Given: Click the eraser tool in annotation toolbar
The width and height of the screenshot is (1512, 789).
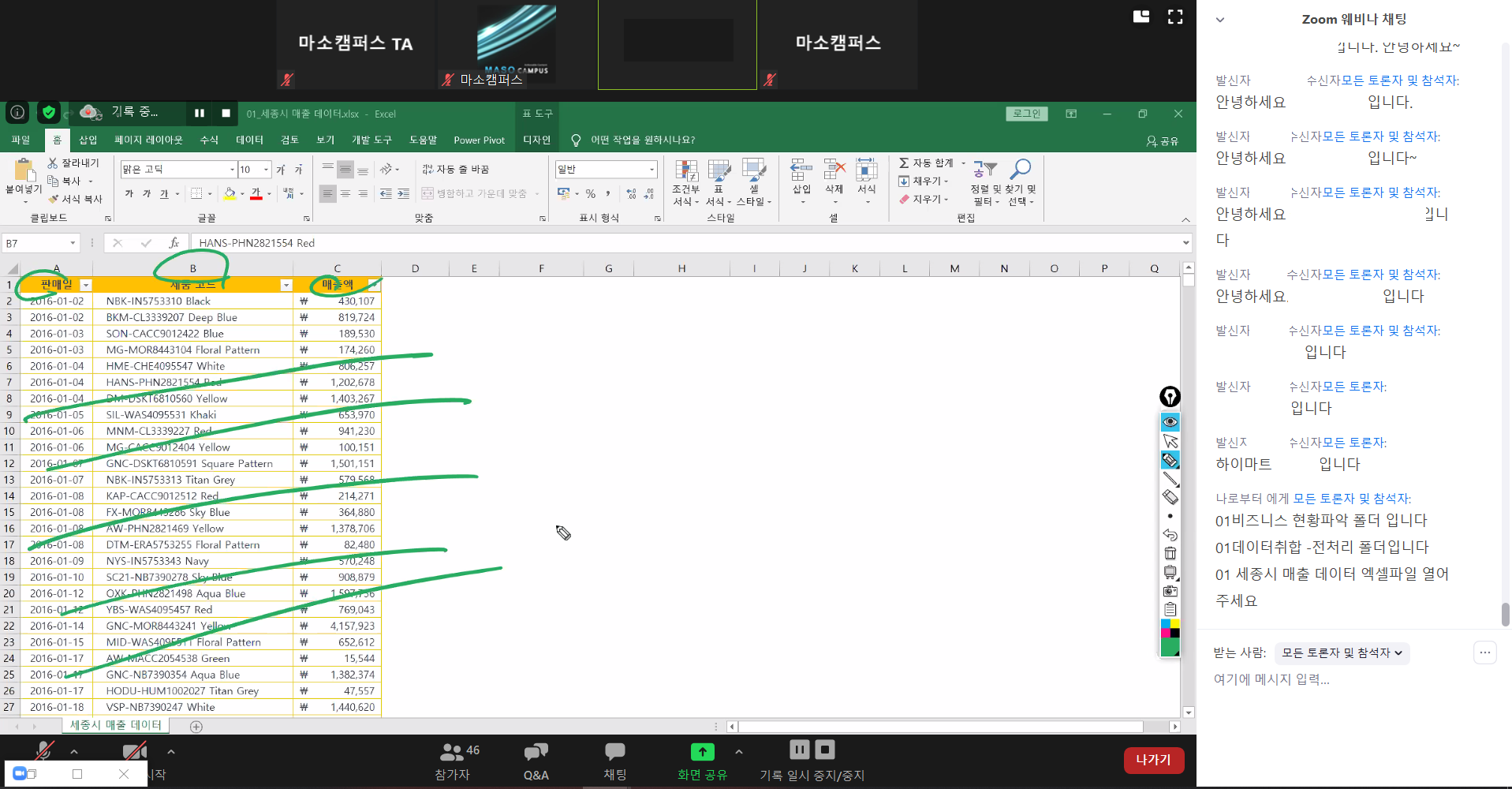Looking at the screenshot, I should (x=1170, y=497).
